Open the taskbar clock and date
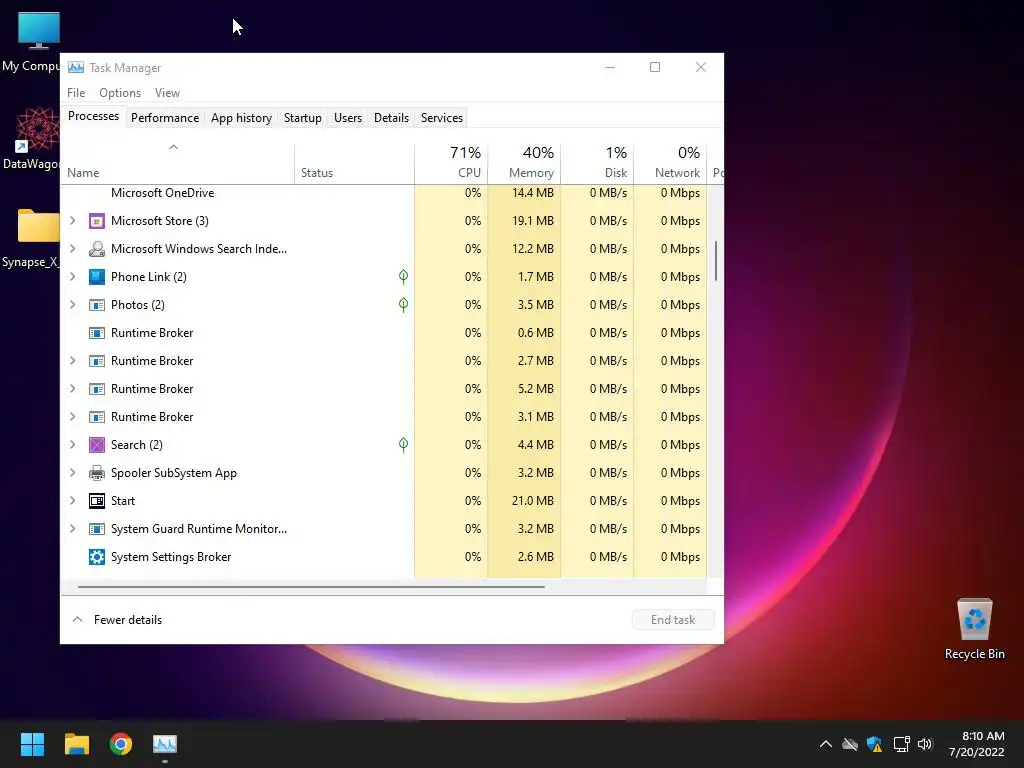 click(x=976, y=744)
